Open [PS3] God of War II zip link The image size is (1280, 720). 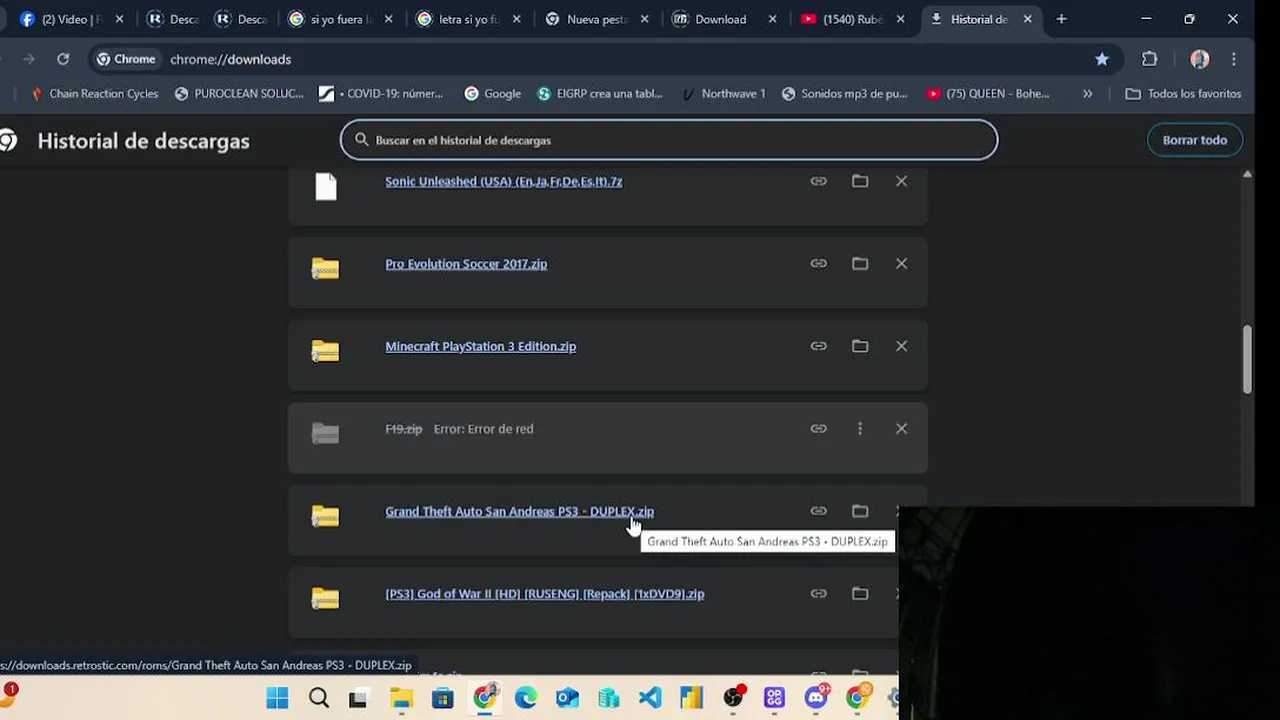pos(545,594)
